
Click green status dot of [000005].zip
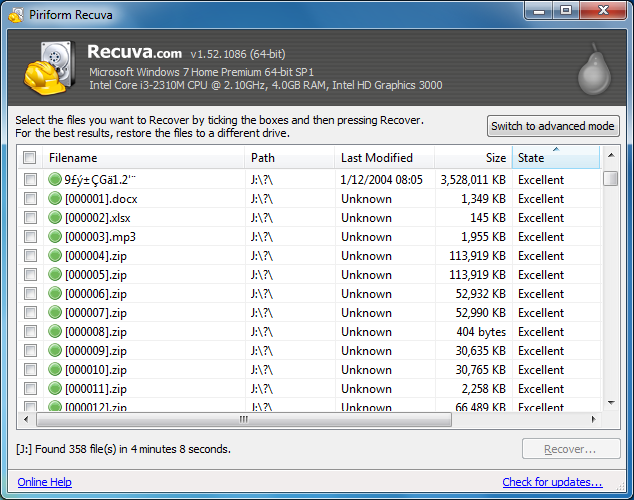pyautogui.click(x=55, y=274)
